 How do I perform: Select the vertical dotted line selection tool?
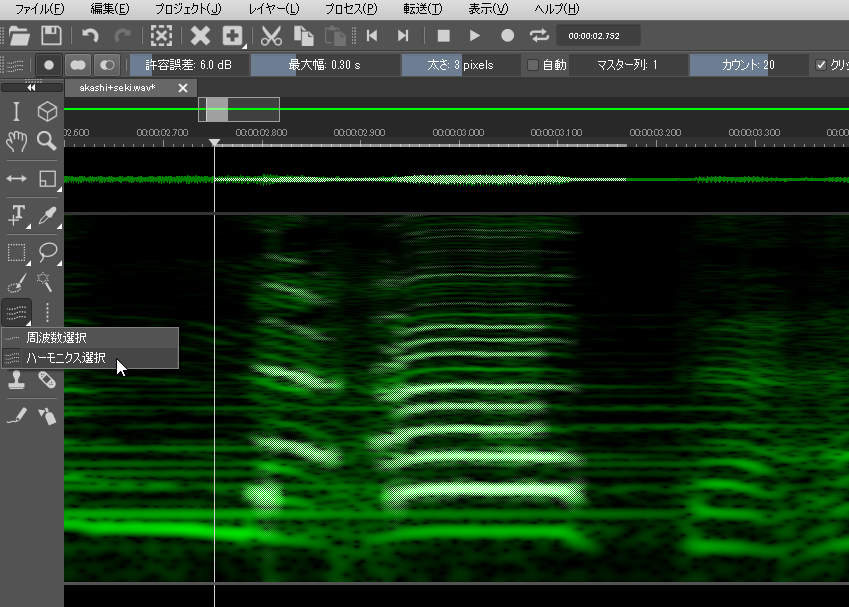coord(47,312)
